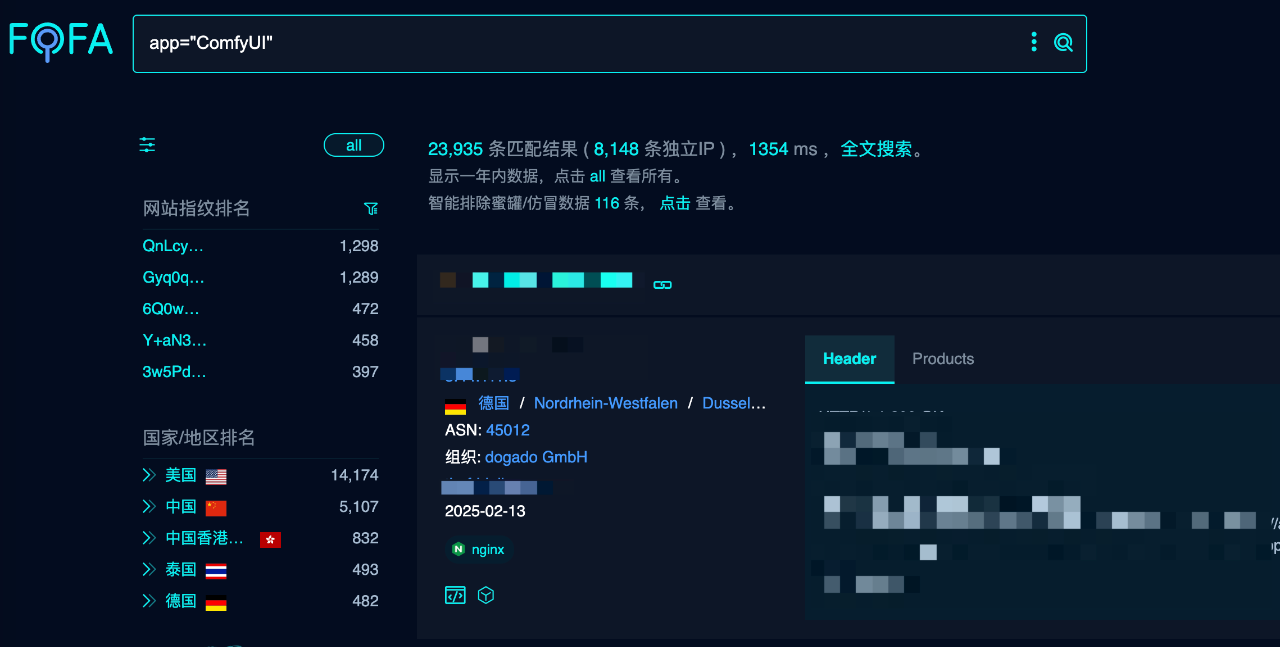Select the nginx product tag
Viewport: 1280px width, 647px height.
tap(478, 549)
